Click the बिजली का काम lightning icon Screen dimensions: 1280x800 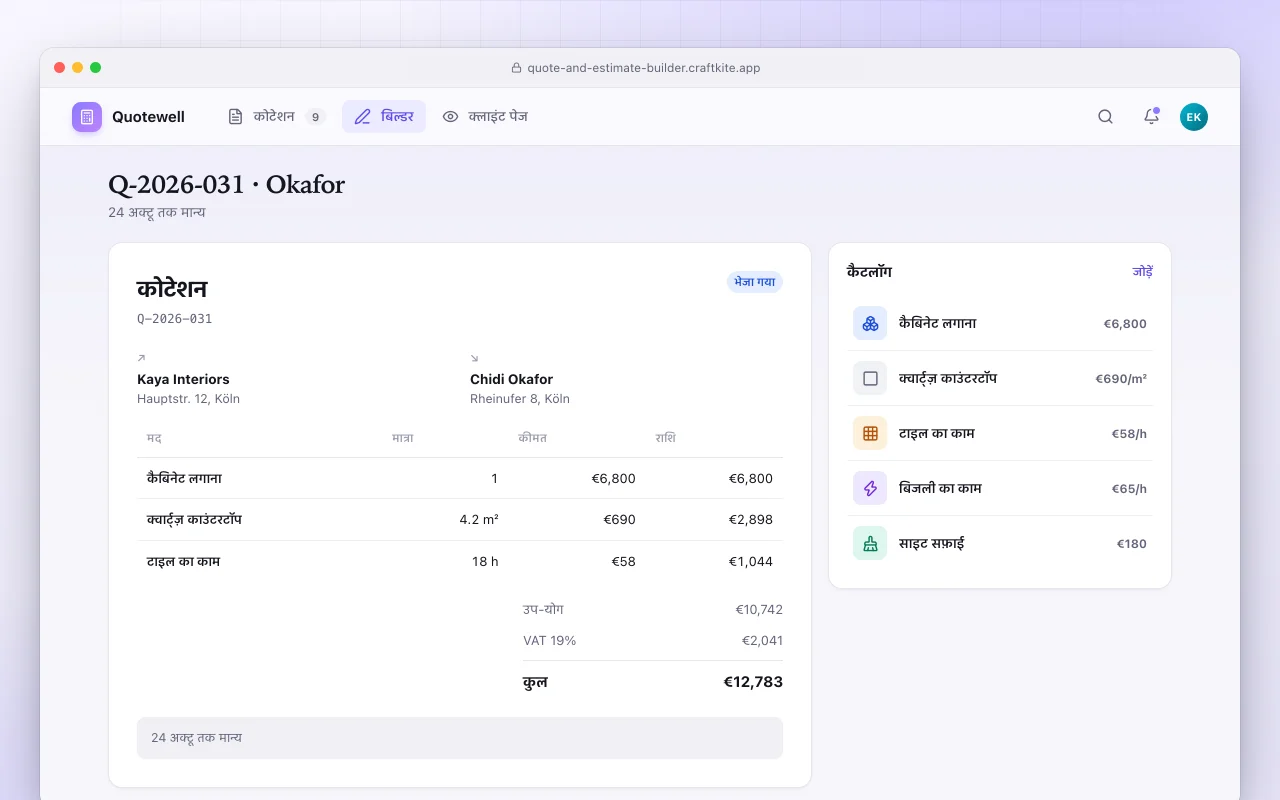click(870, 489)
